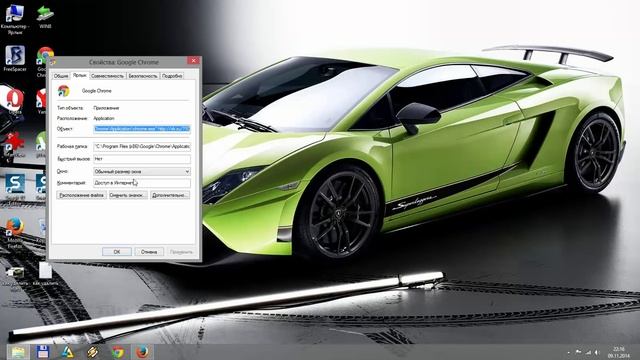The image size is (640, 360).
Task: Click the Применить button
Action: pyautogui.click(x=181, y=252)
